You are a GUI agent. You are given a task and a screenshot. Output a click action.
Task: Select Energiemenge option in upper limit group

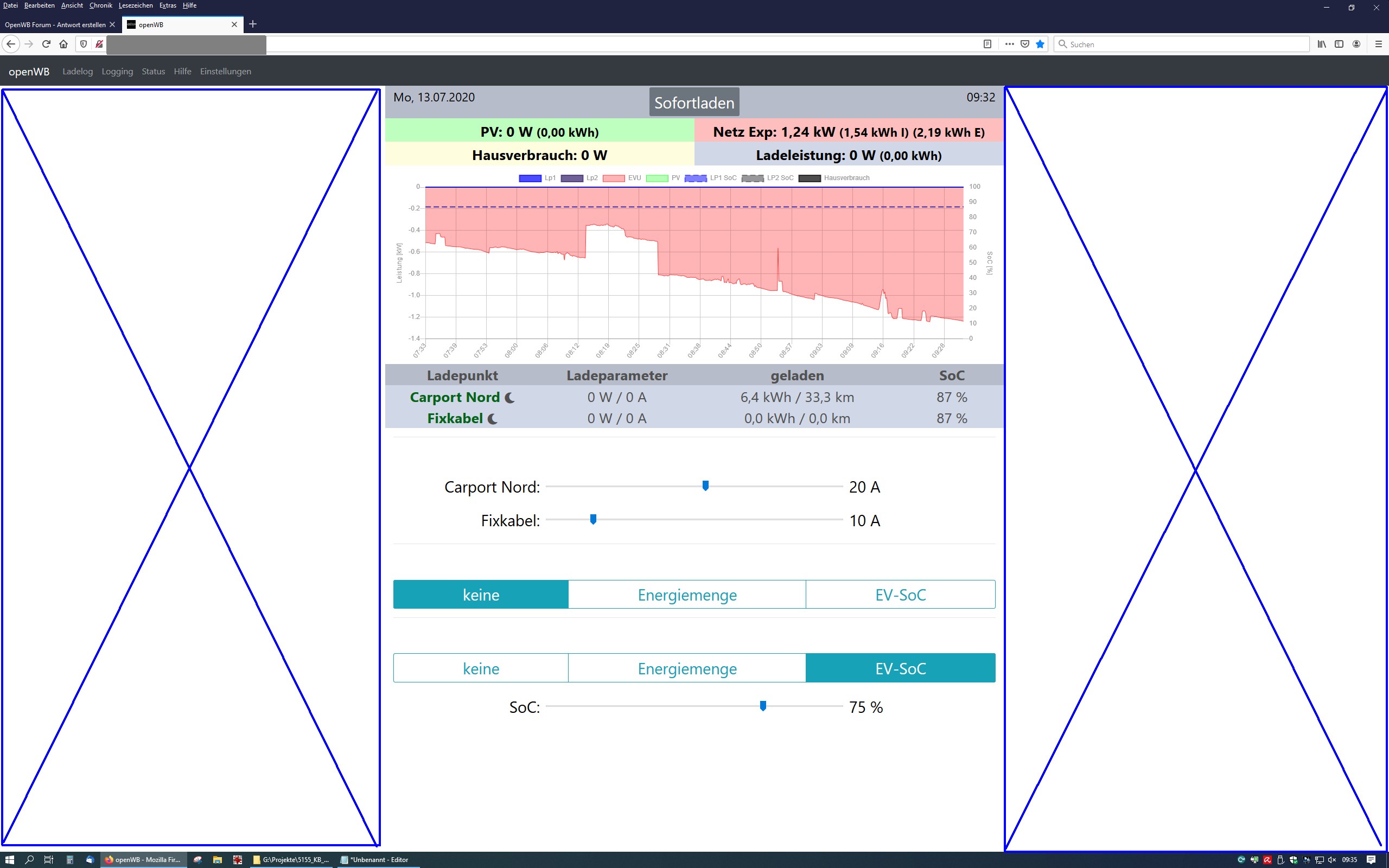click(686, 595)
